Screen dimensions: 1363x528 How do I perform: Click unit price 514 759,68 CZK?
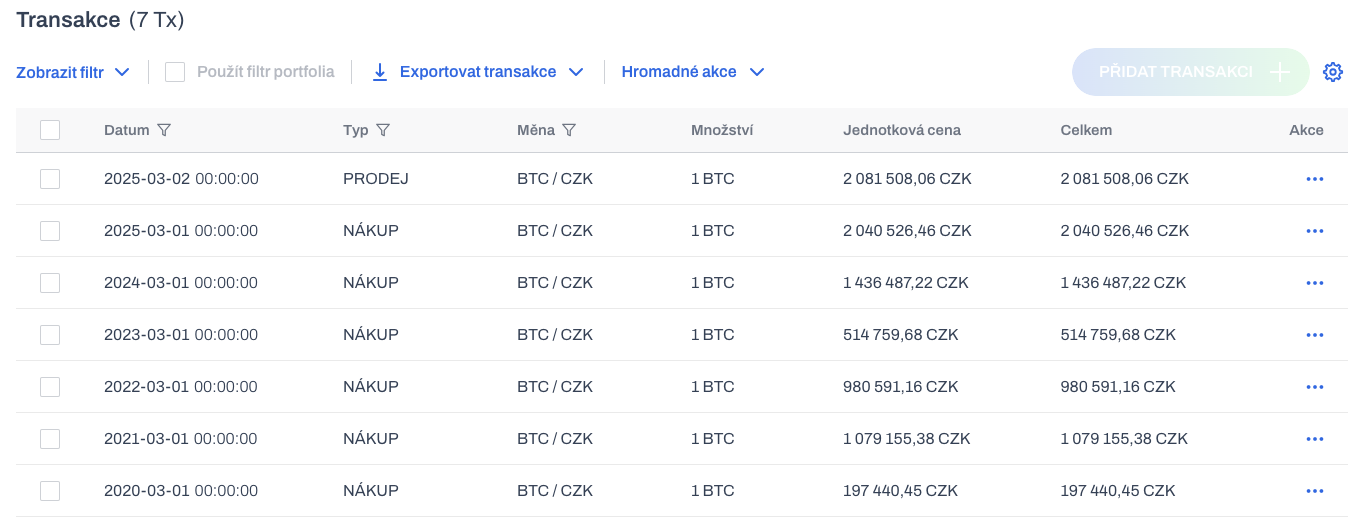[901, 335]
